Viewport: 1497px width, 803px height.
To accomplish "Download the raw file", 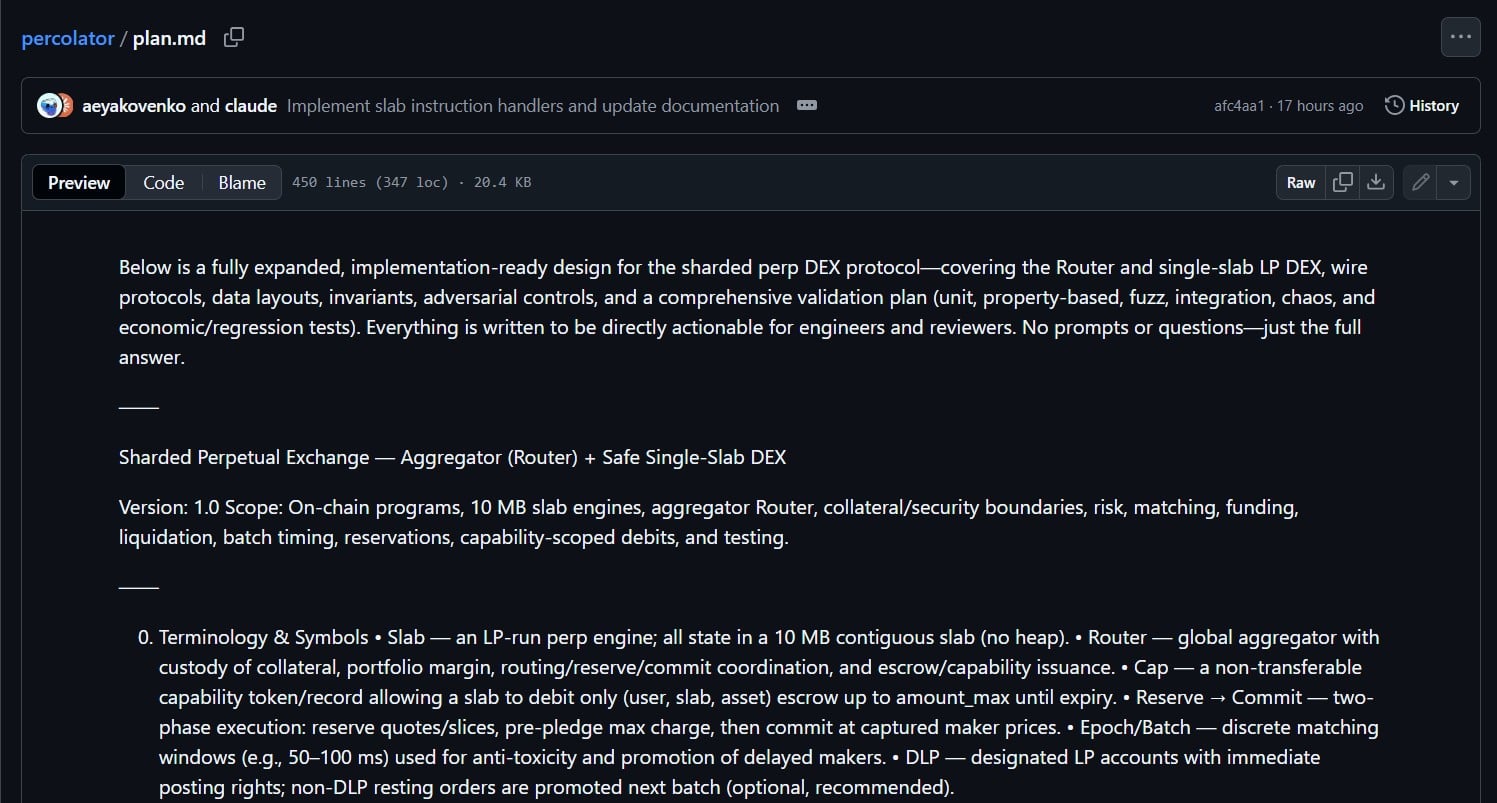I will (1376, 183).
